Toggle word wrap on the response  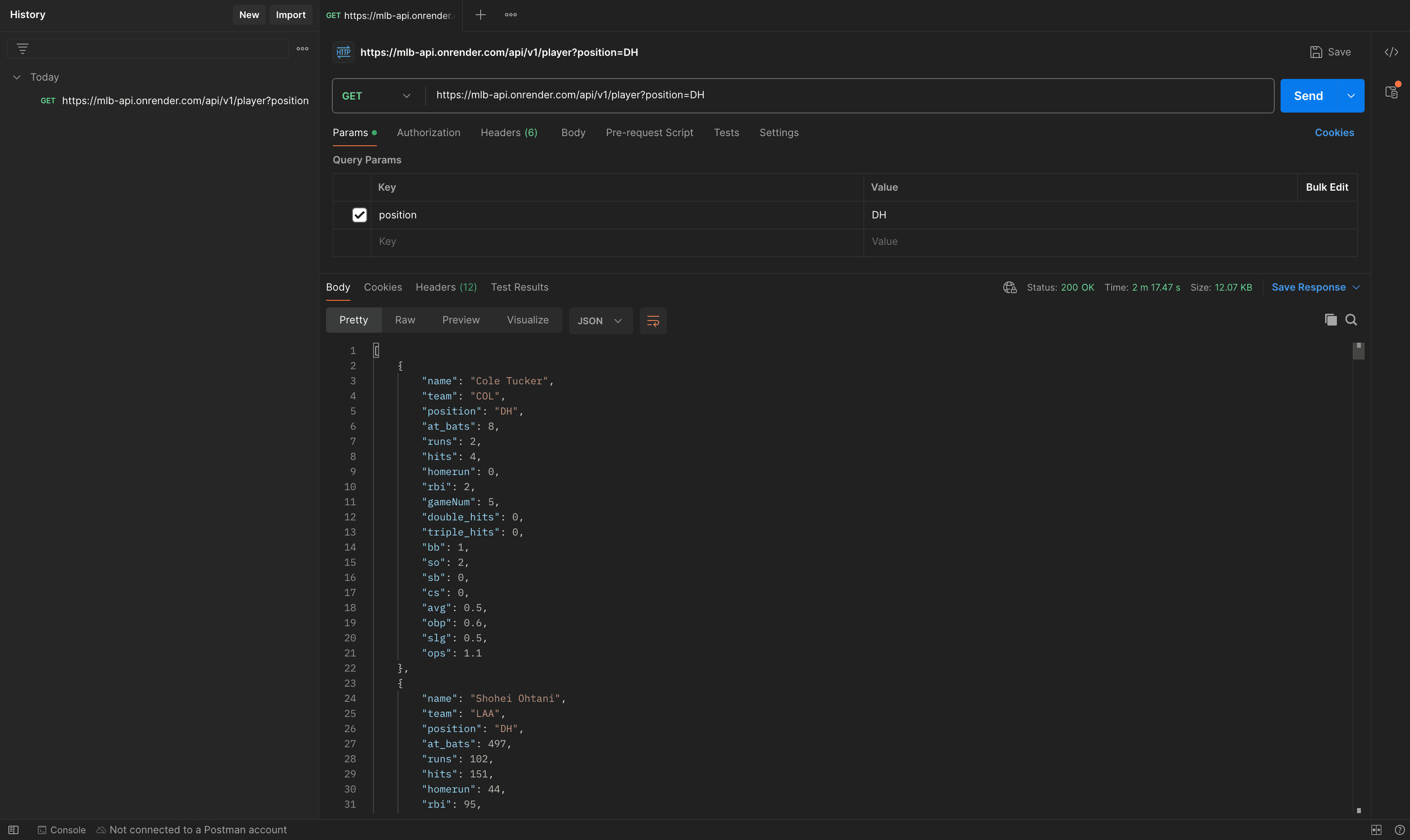pos(653,321)
